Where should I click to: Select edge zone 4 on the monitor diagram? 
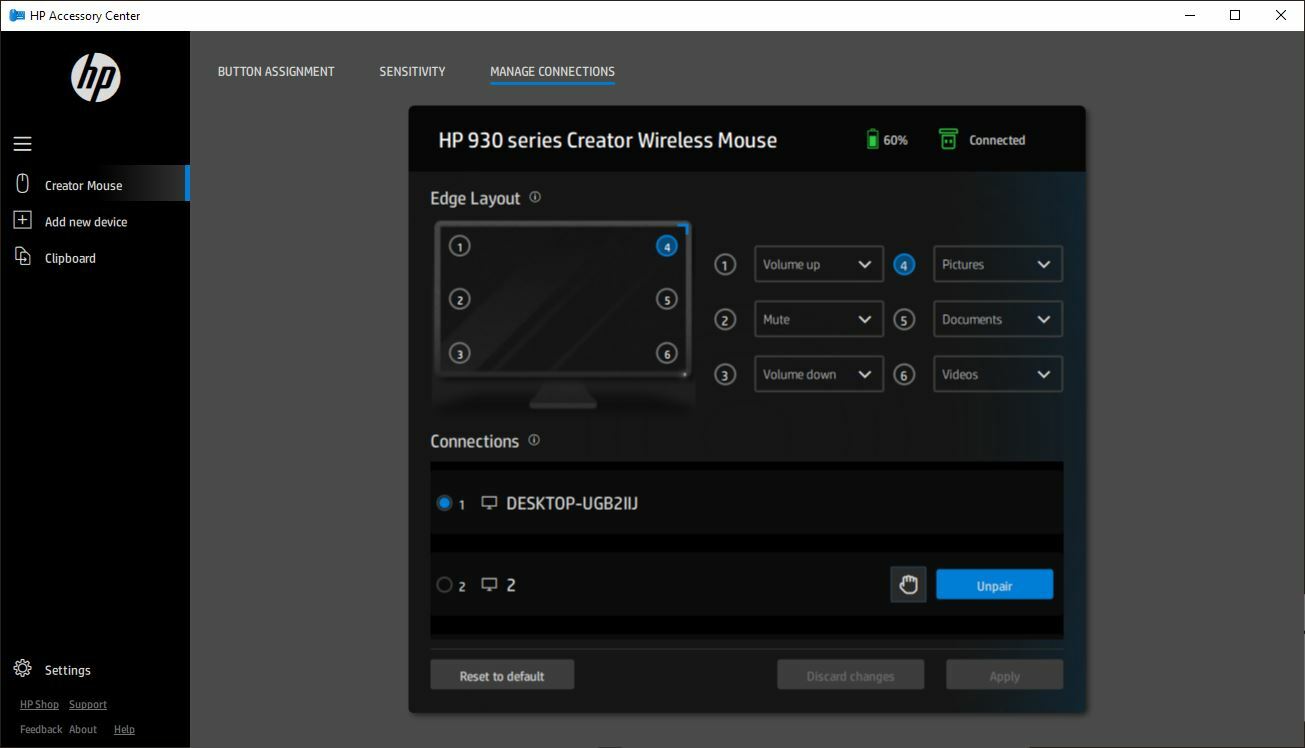666,245
